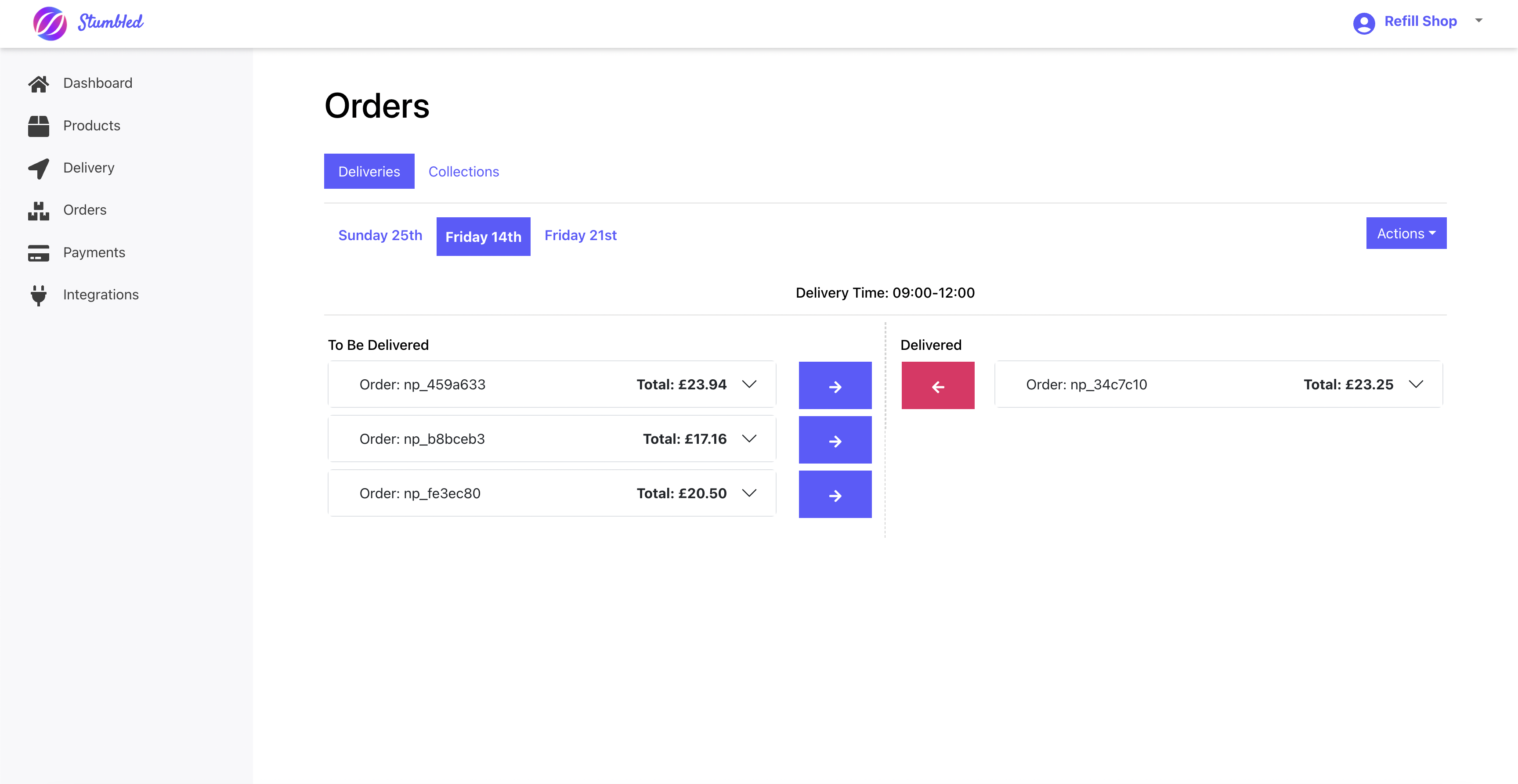Move order np_b8bceb3 to Delivered
This screenshot has height=784, width=1518.
click(835, 440)
